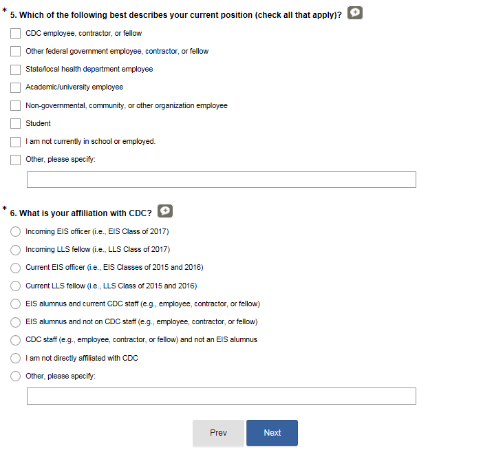Select Incoming LLS fellow radio option
Image resolution: width=483 pixels, height=457 pixels.
pyautogui.click(x=15, y=250)
